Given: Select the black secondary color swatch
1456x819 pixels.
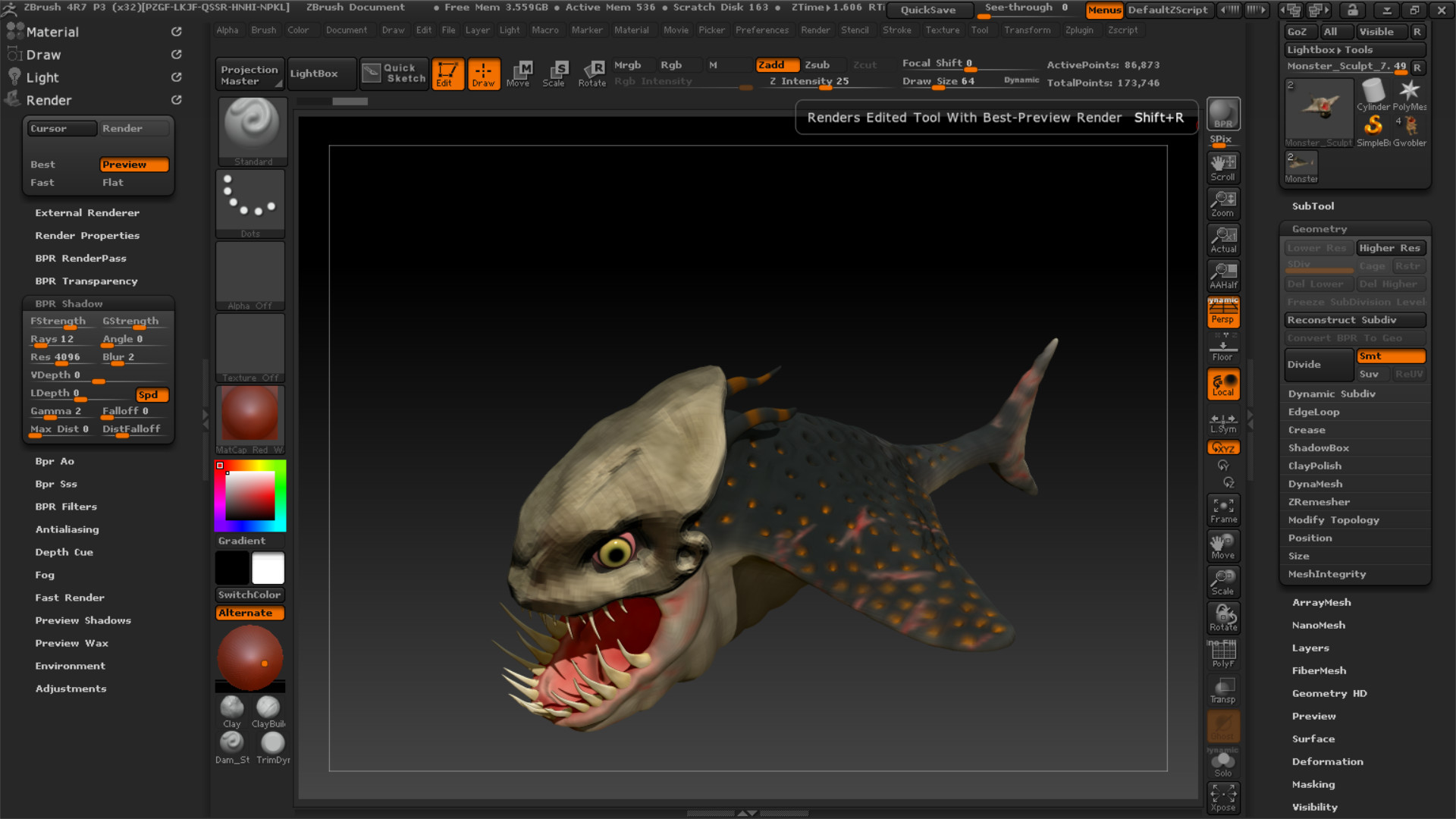Looking at the screenshot, I should click(232, 568).
